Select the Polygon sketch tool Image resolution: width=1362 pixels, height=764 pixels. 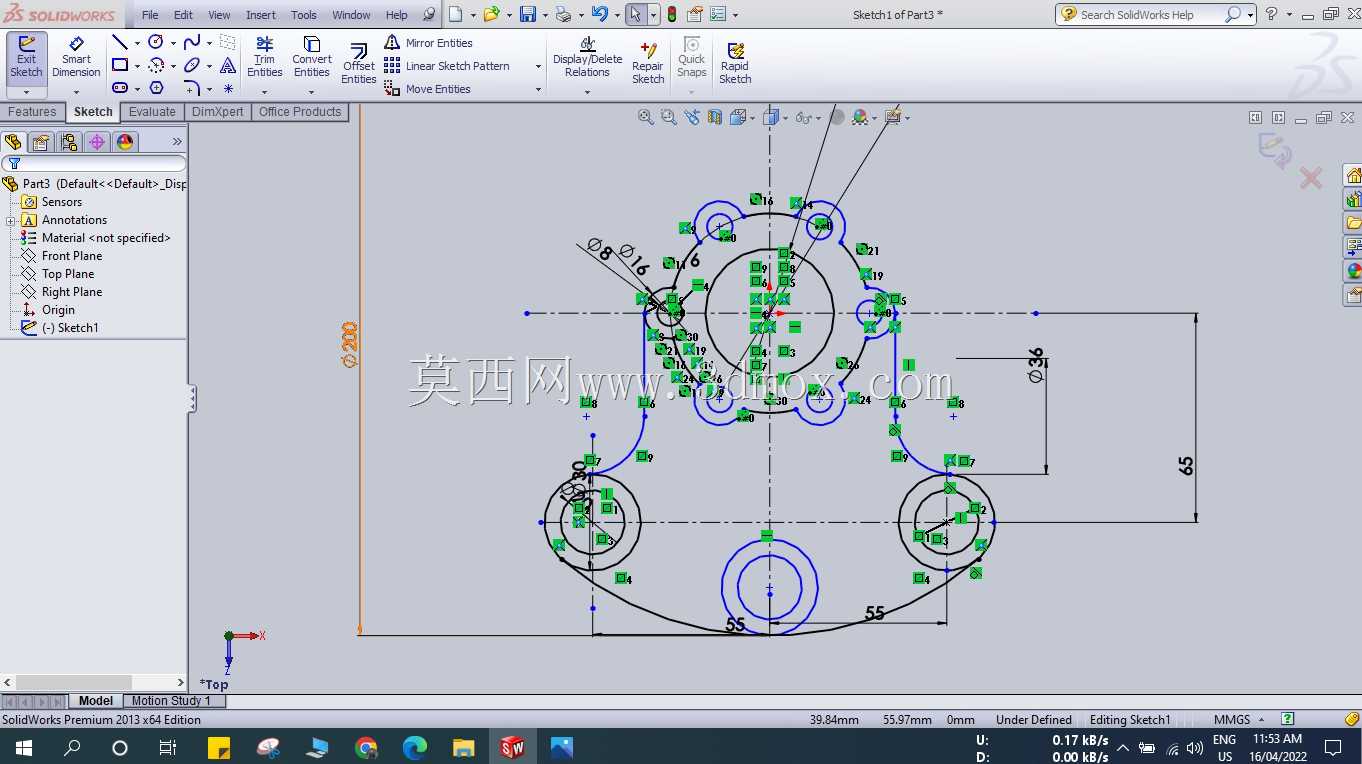click(156, 88)
